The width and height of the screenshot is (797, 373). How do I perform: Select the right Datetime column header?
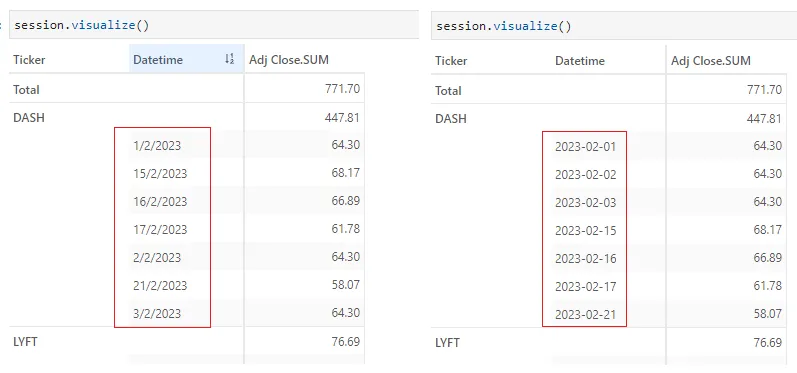pyautogui.click(x=608, y=60)
